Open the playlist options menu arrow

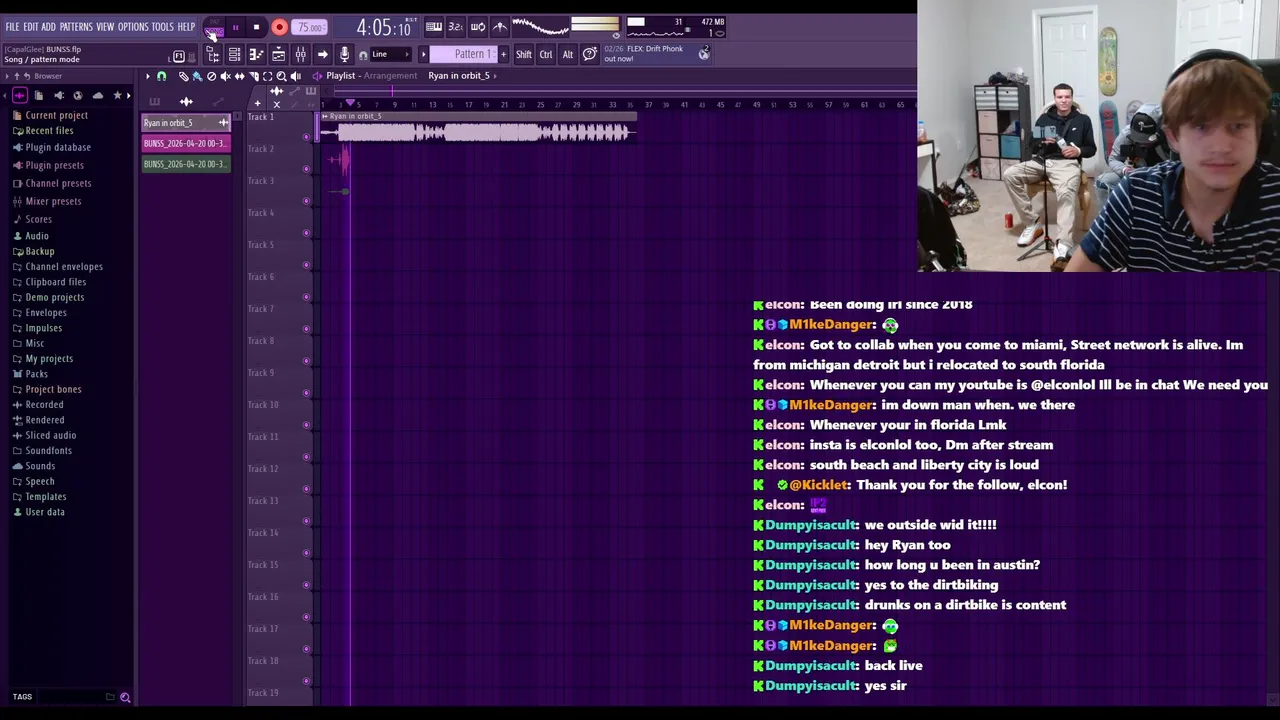click(147, 76)
